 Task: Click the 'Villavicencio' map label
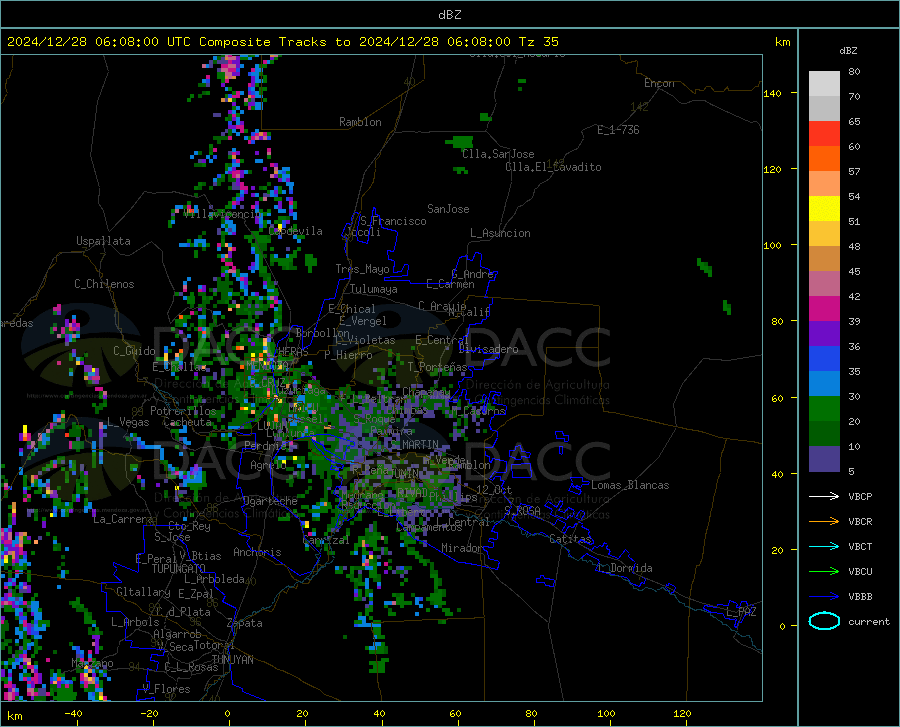pos(221,214)
